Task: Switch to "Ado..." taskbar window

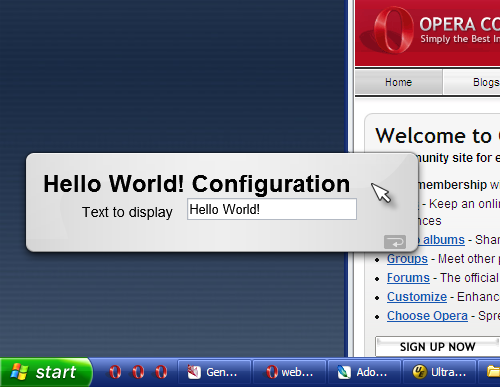Action: 364,372
